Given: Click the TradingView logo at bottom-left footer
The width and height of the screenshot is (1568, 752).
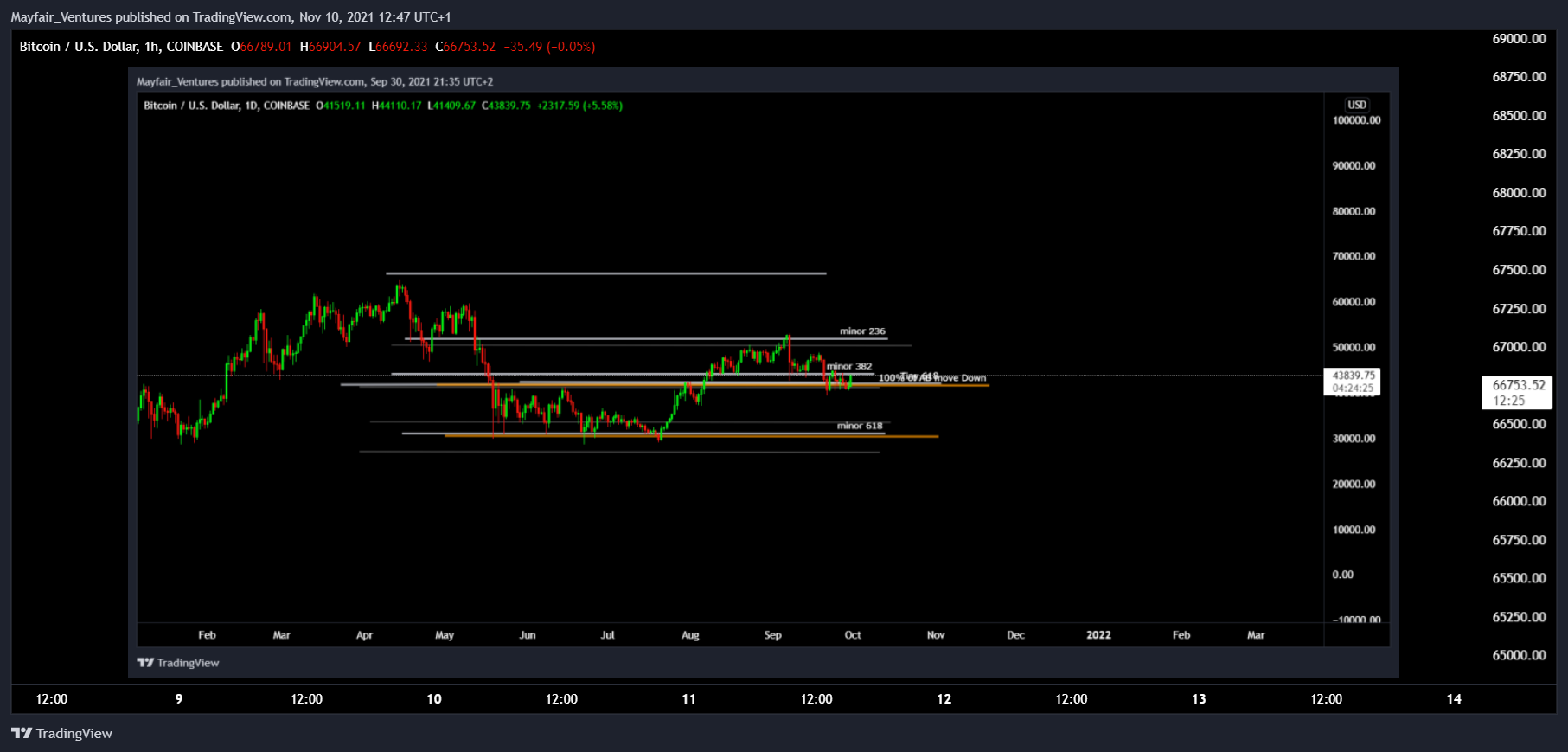Looking at the screenshot, I should pos(62,733).
